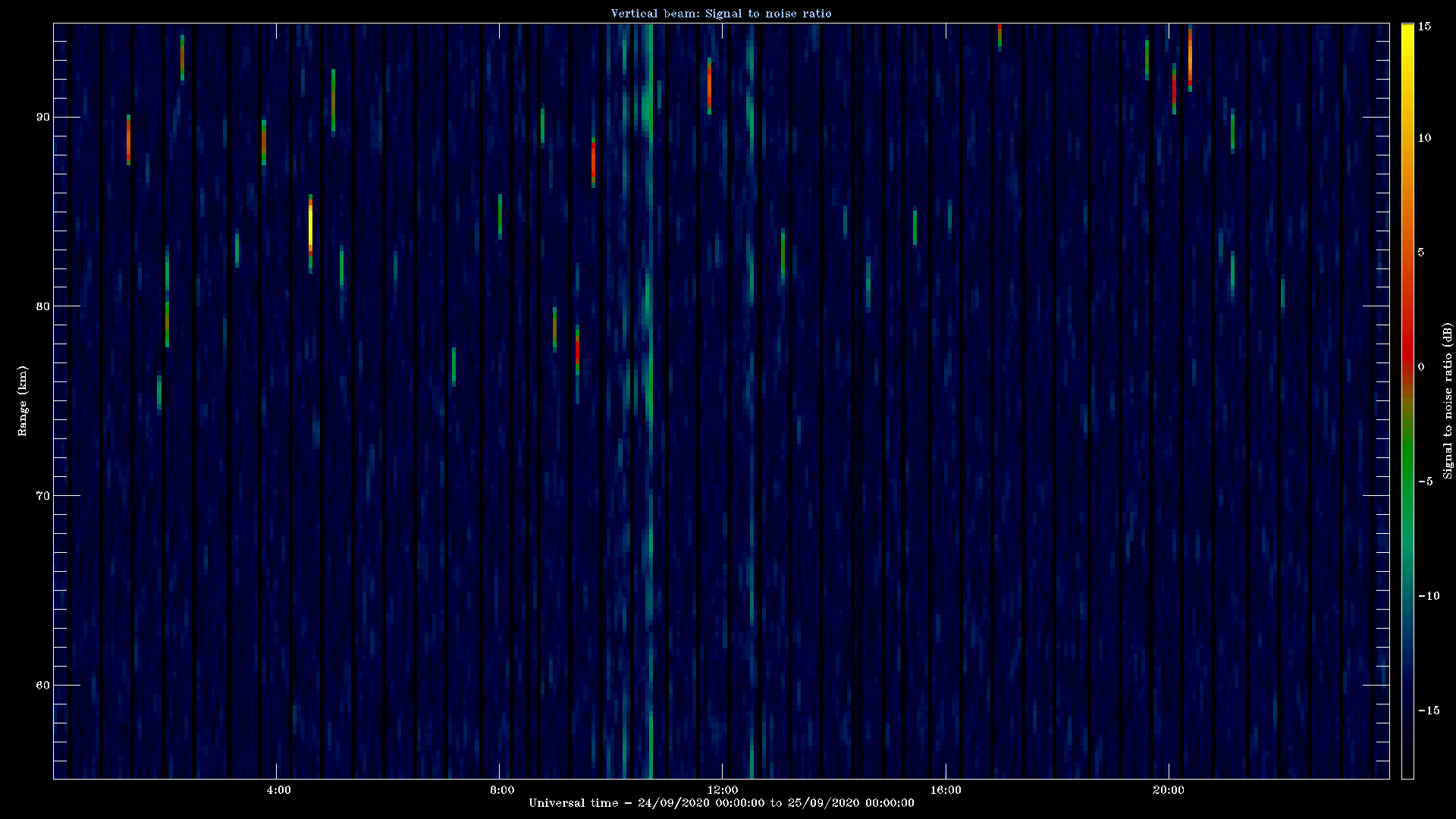Click the 80 km range tick label
Viewport: 1456px width, 819px height.
[x=42, y=306]
